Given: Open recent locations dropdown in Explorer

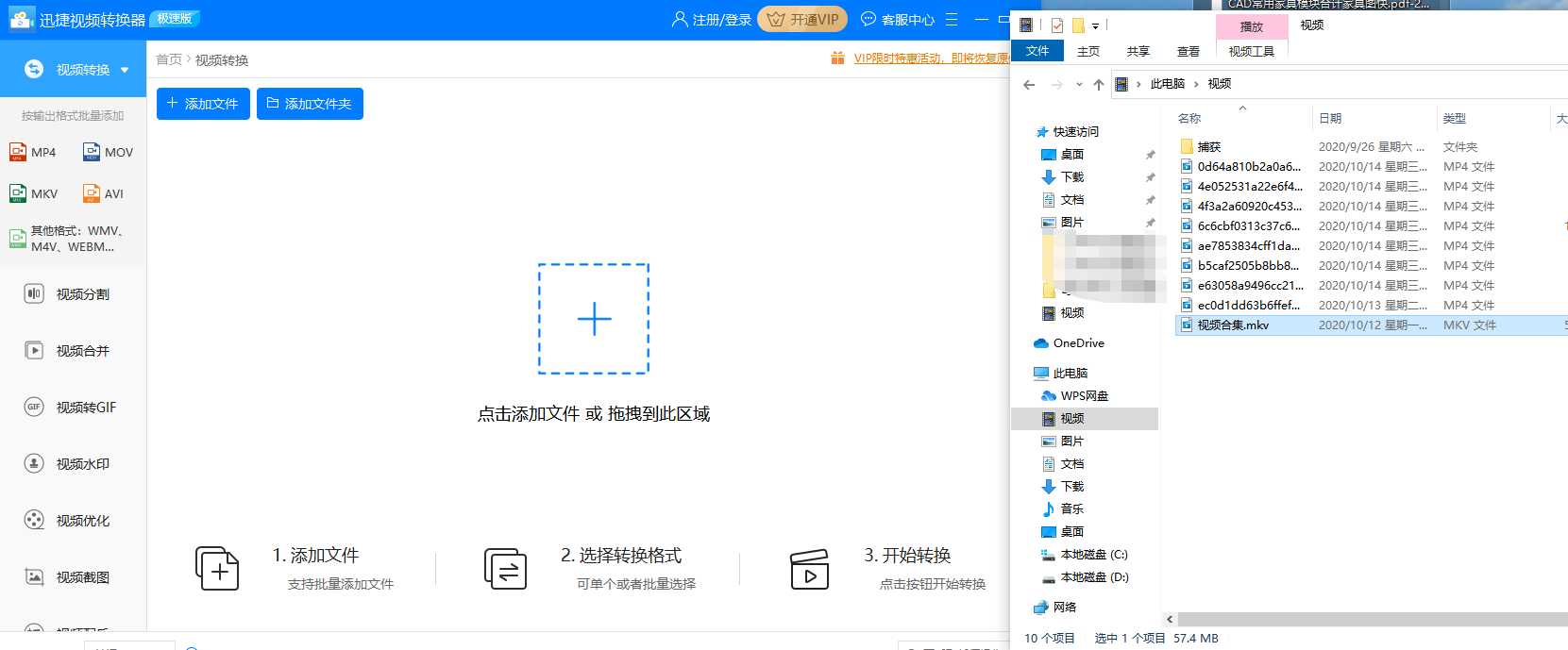Looking at the screenshot, I should (x=1079, y=85).
